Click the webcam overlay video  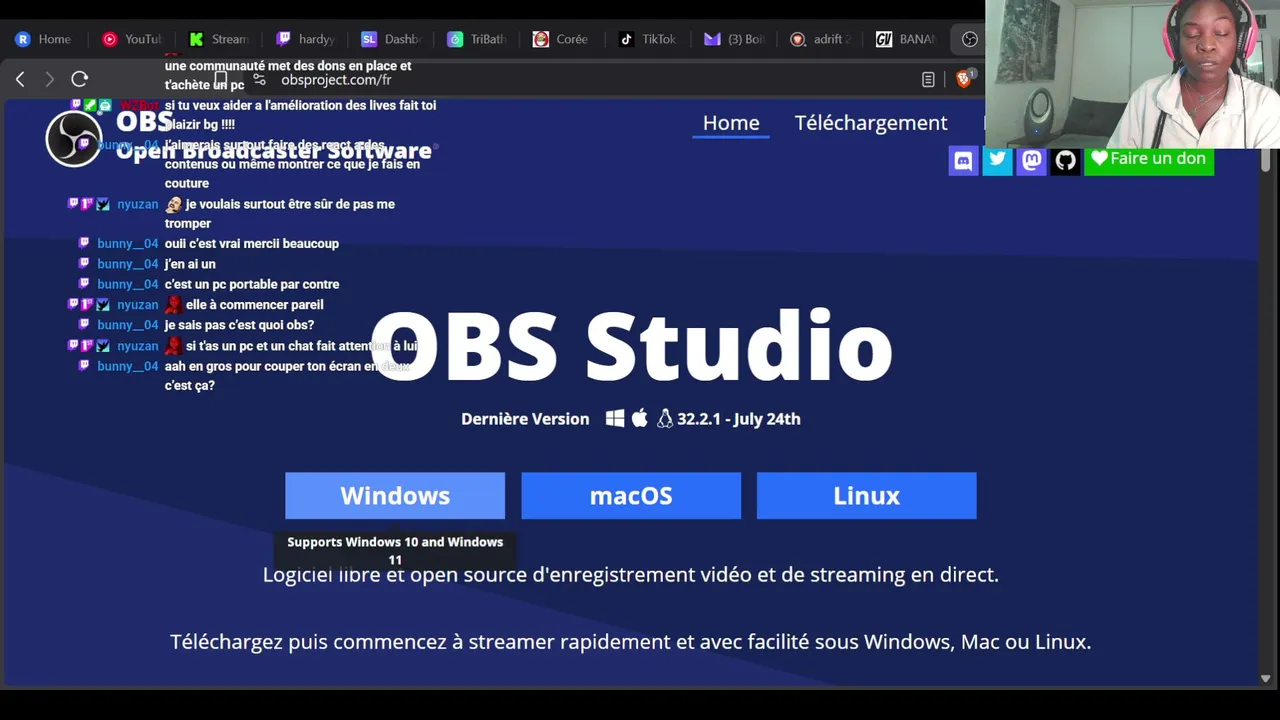pos(1132,74)
